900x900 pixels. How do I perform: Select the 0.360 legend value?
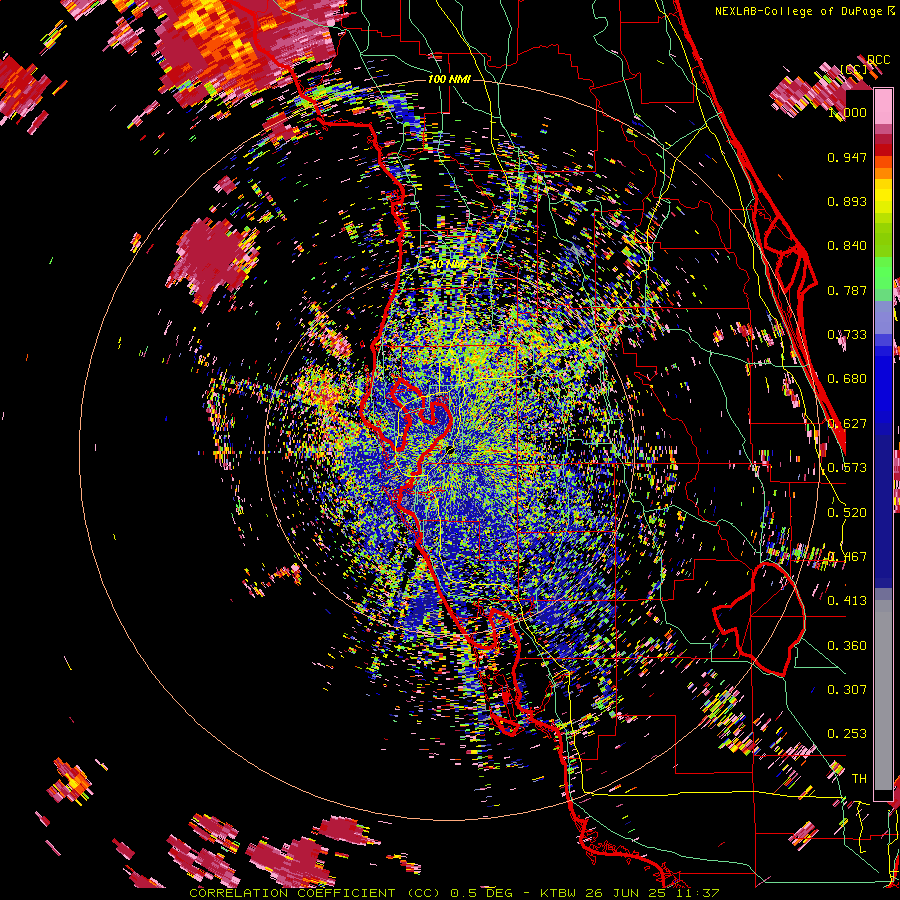(847, 646)
